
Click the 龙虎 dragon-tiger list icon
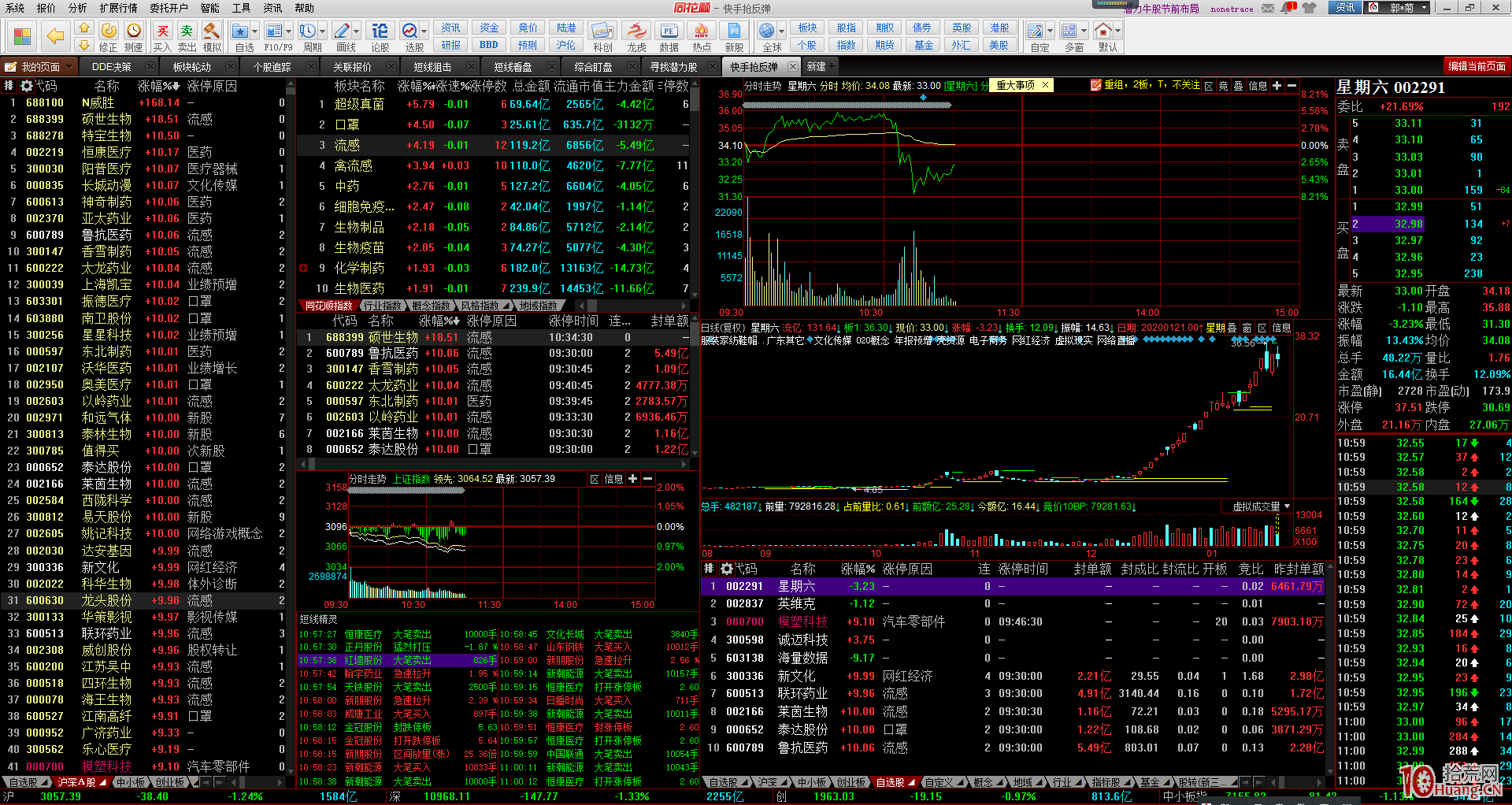[x=636, y=35]
